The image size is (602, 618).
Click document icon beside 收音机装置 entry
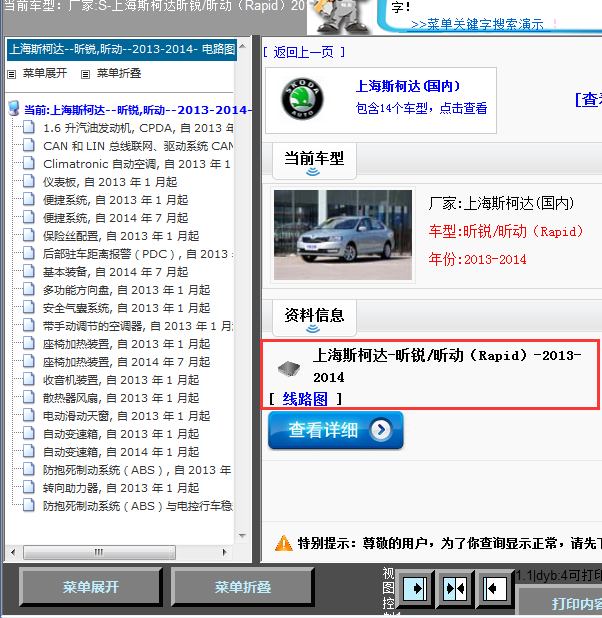28,380
